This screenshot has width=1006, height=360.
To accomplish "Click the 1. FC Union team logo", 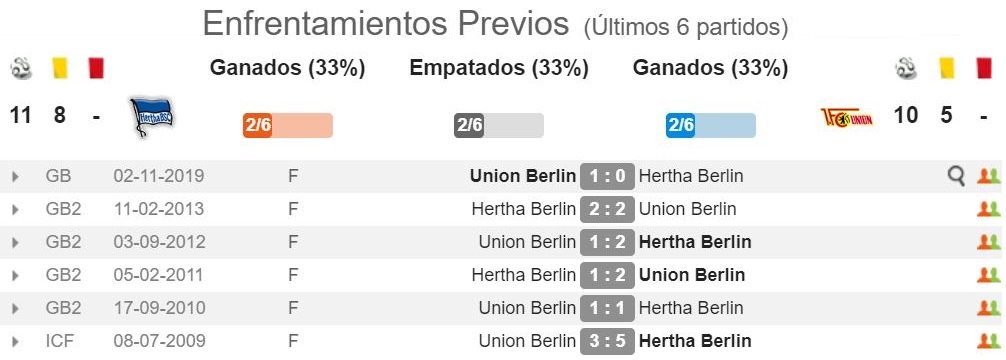I will pos(846,117).
